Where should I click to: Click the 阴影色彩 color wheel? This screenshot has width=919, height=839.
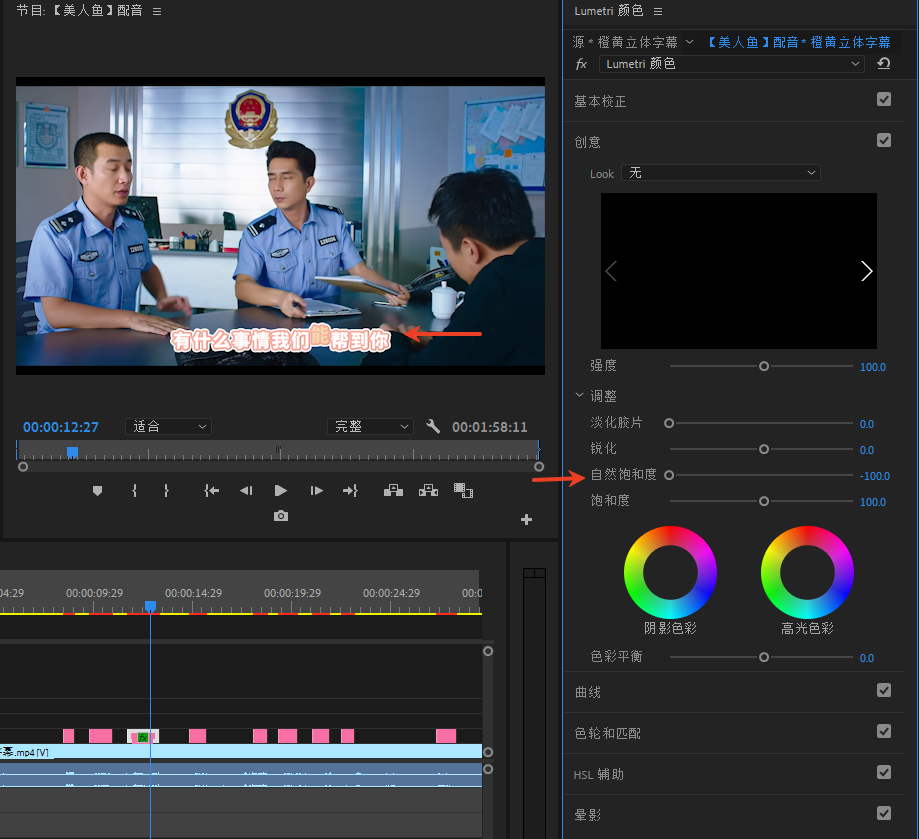670,572
